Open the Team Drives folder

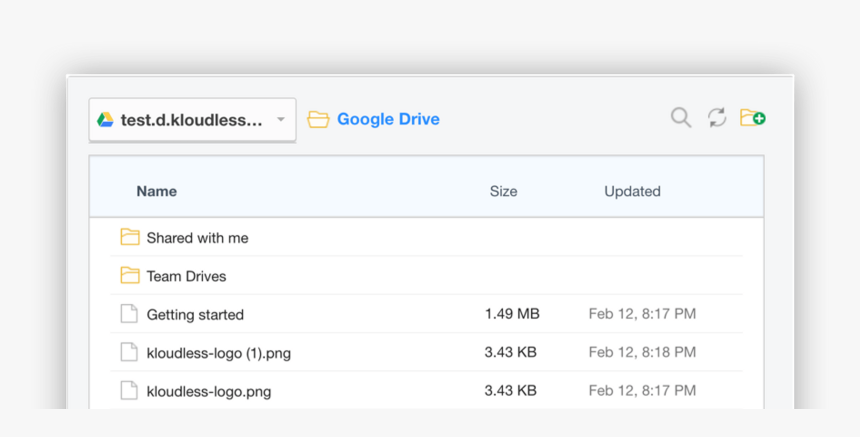[186, 276]
